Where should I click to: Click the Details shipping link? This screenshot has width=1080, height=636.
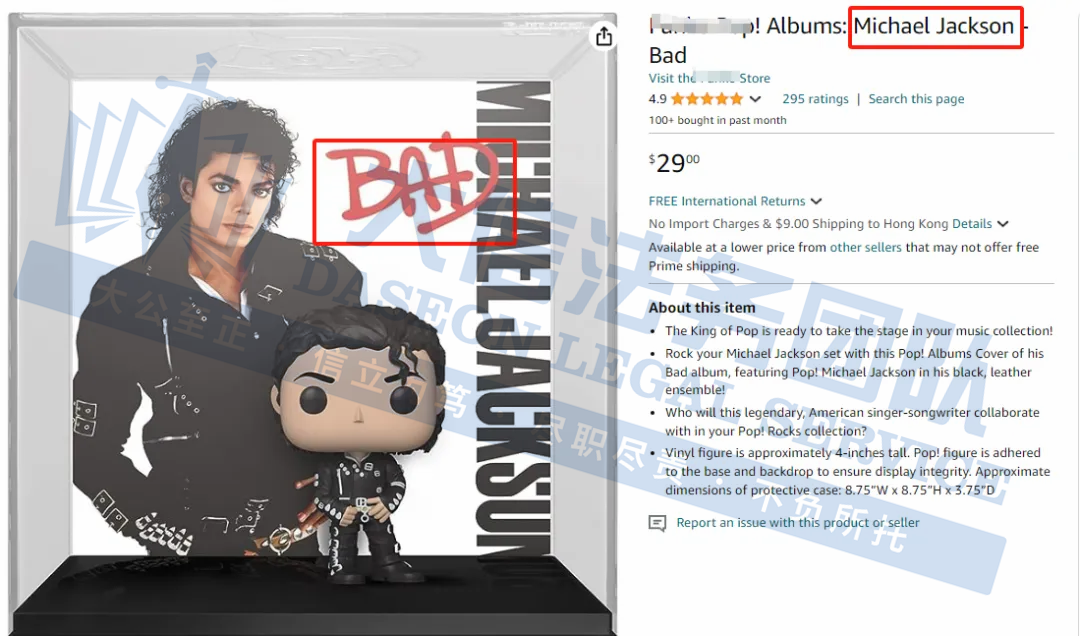(x=972, y=224)
